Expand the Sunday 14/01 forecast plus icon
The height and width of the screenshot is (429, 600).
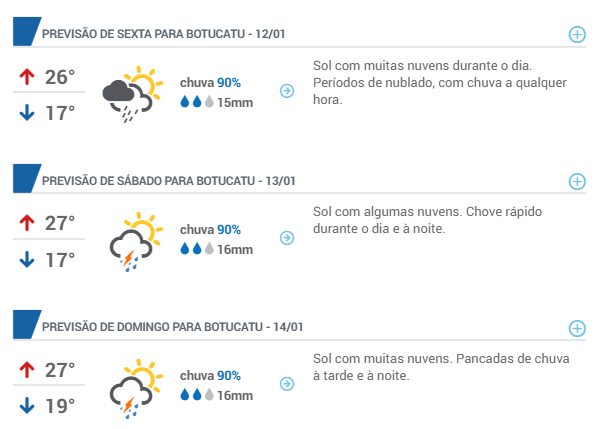(x=577, y=328)
